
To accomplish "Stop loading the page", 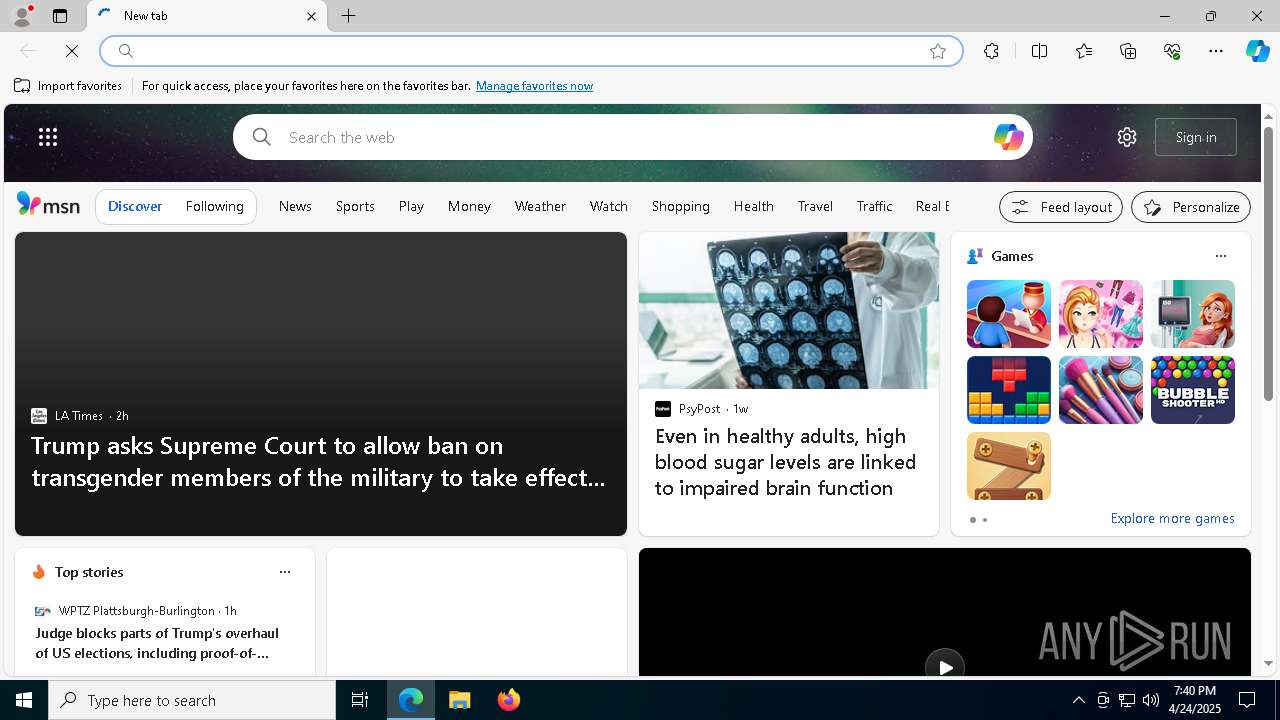I will coord(72,51).
